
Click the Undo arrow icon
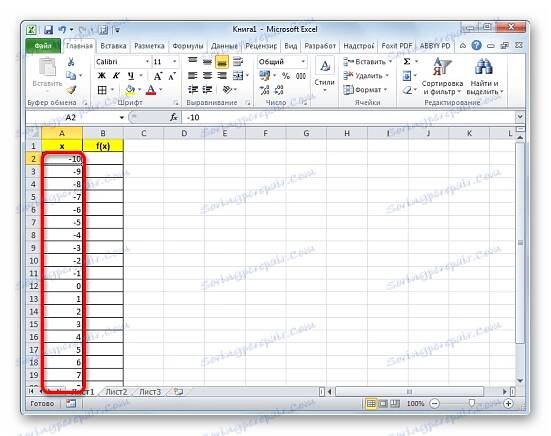click(63, 30)
